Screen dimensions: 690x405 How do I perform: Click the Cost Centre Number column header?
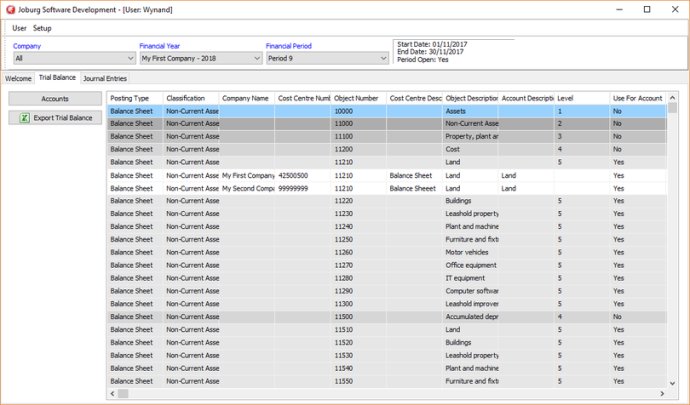tap(303, 98)
